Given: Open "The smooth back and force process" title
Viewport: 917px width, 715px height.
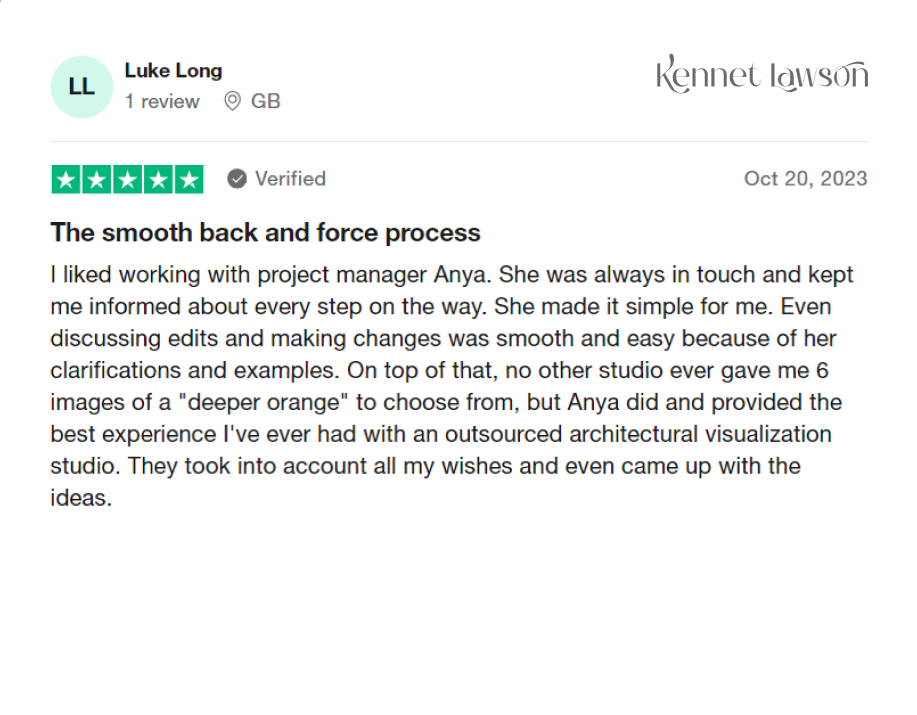Looking at the screenshot, I should click(265, 233).
